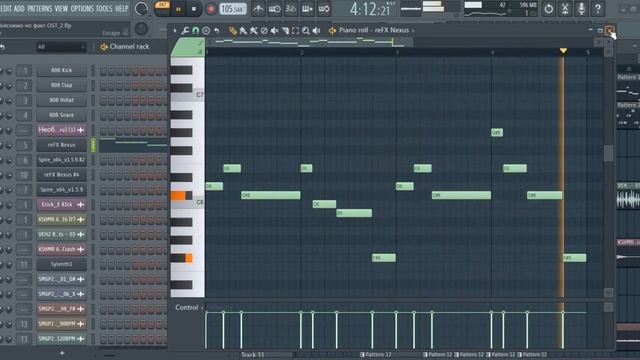640x360 pixels.
Task: Open the ADD menu
Action: point(19,9)
